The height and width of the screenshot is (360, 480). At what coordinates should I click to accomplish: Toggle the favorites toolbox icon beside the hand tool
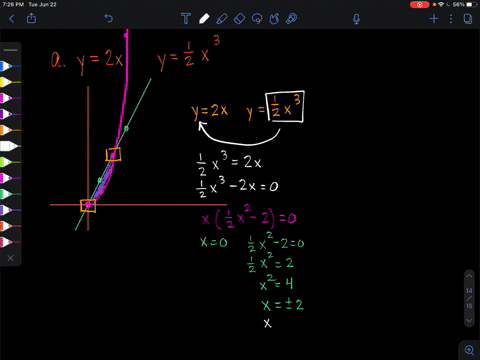pyautogui.click(x=292, y=19)
